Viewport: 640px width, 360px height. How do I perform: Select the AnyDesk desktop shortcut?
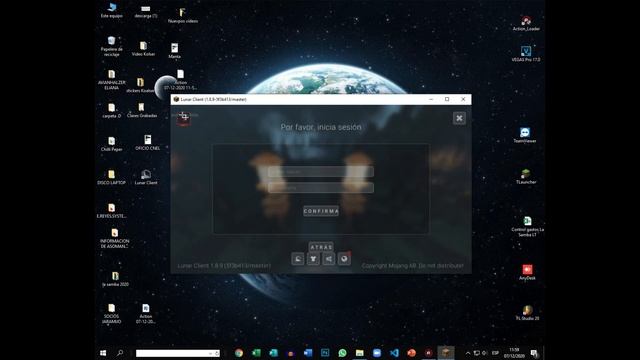point(527,272)
